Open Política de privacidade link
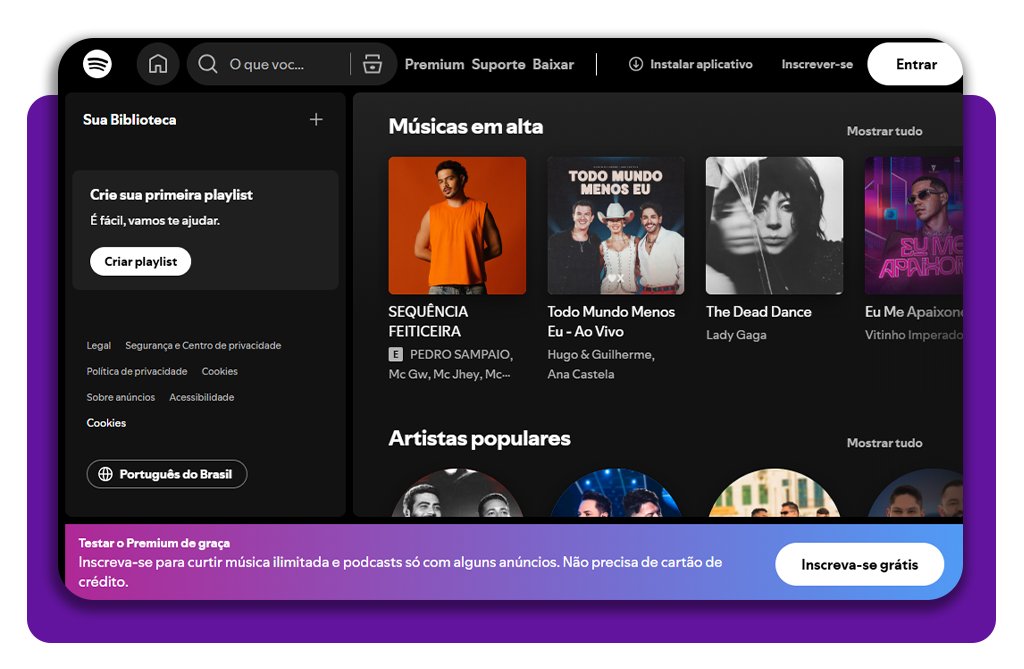Screen dimensions: 1024x669 click(136, 371)
